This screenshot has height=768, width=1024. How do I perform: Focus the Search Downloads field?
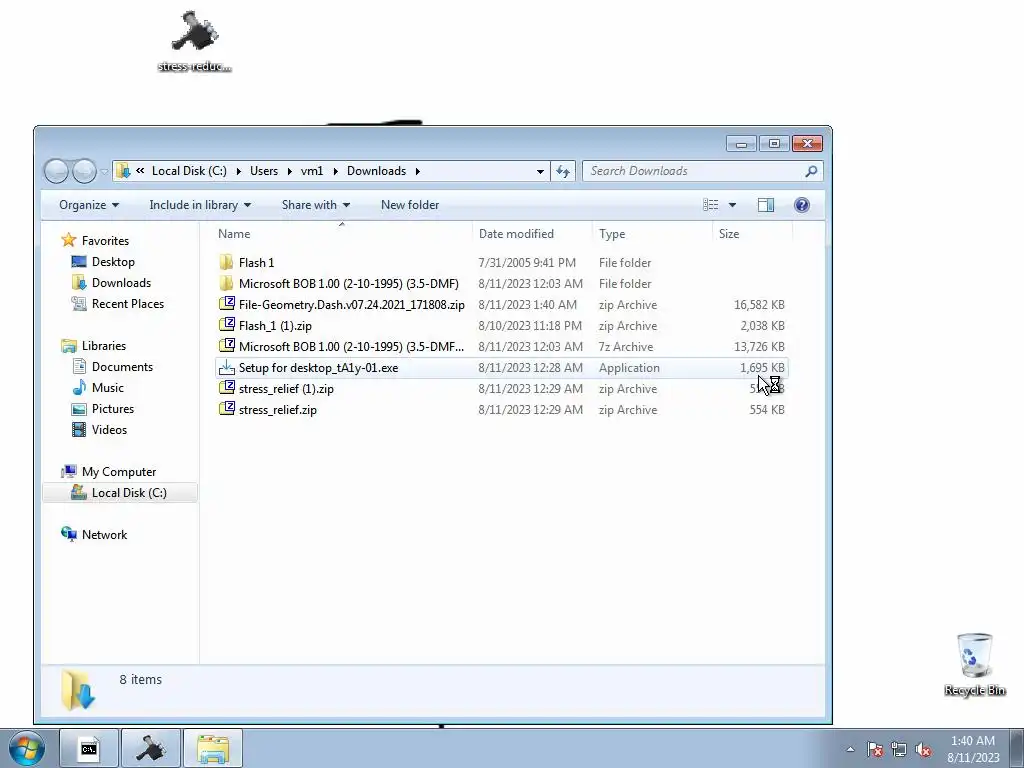[x=702, y=171]
